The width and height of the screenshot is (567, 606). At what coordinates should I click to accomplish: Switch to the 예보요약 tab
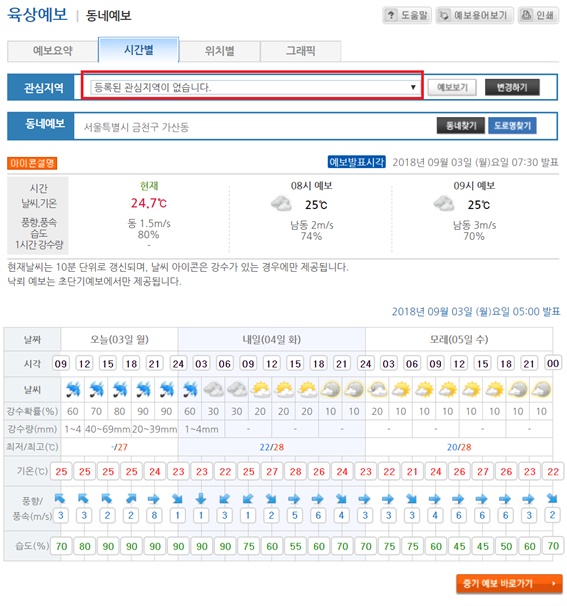tap(53, 51)
